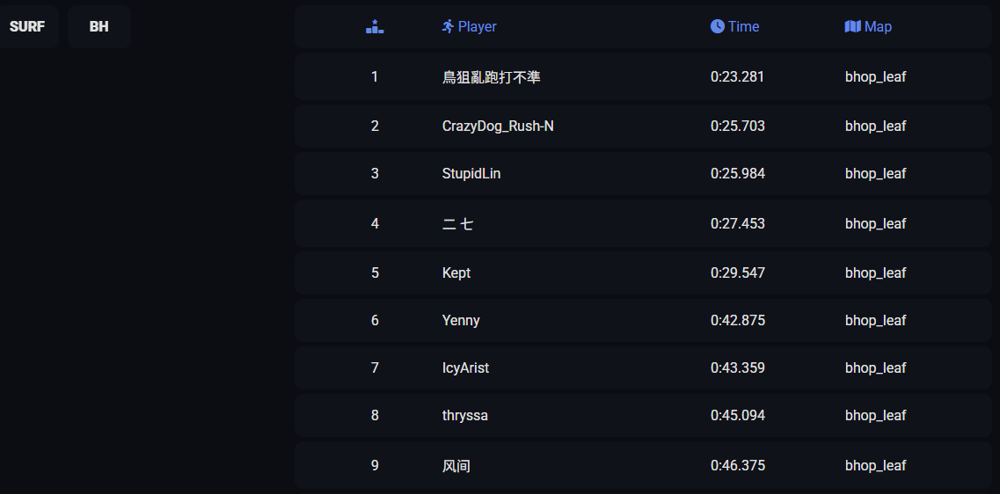Open player CrazyDog_Rush-N profile
Image resolution: width=1000 pixels, height=494 pixels.
click(x=497, y=126)
